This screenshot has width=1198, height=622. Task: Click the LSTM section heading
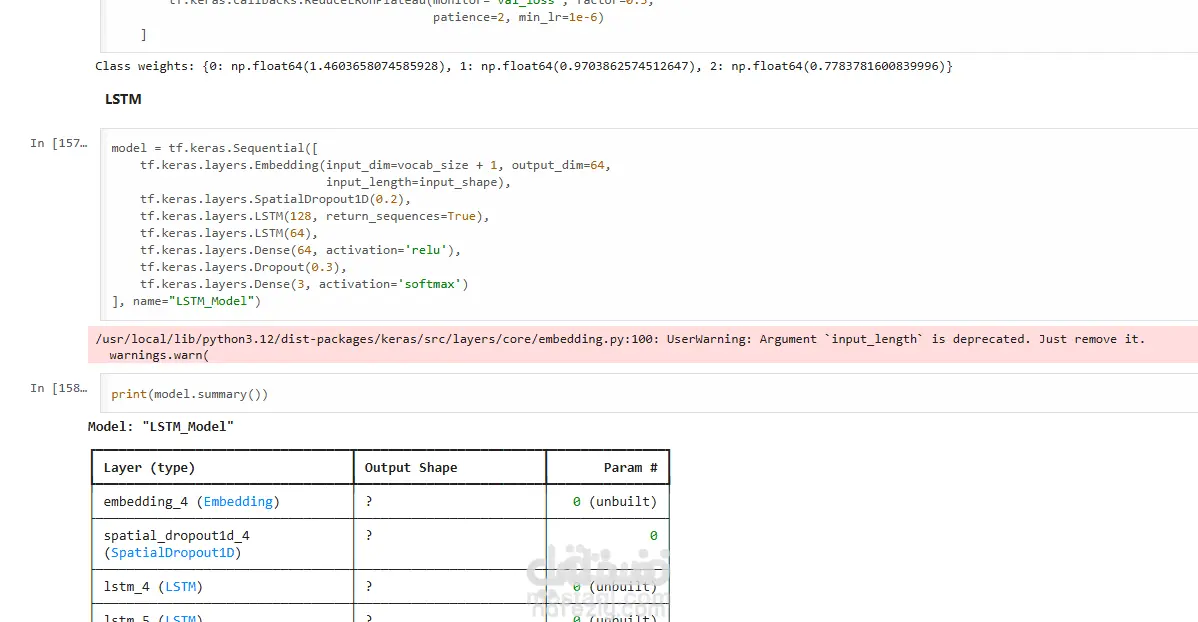pyautogui.click(x=123, y=99)
